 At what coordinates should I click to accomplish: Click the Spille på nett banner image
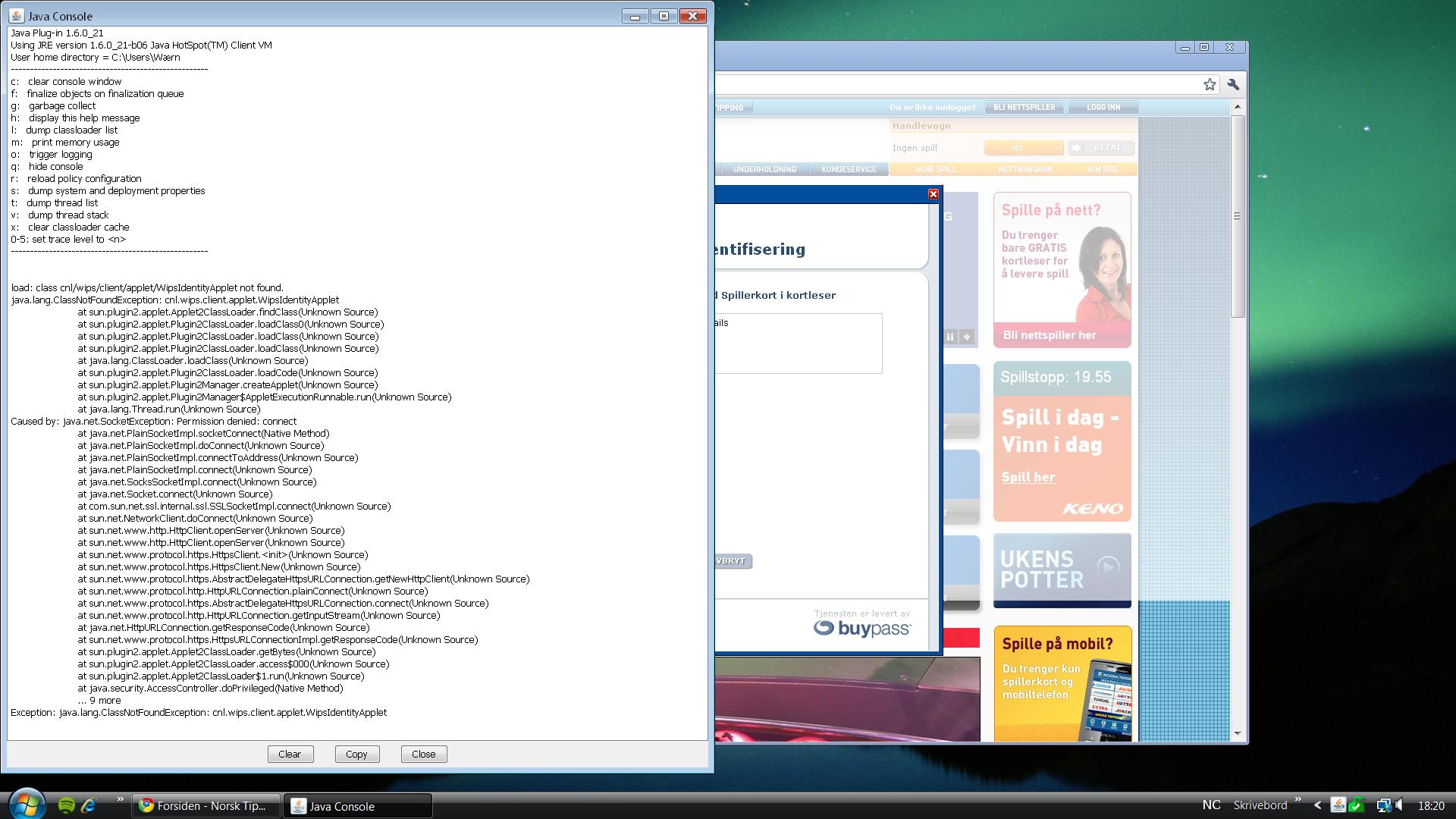1062,270
